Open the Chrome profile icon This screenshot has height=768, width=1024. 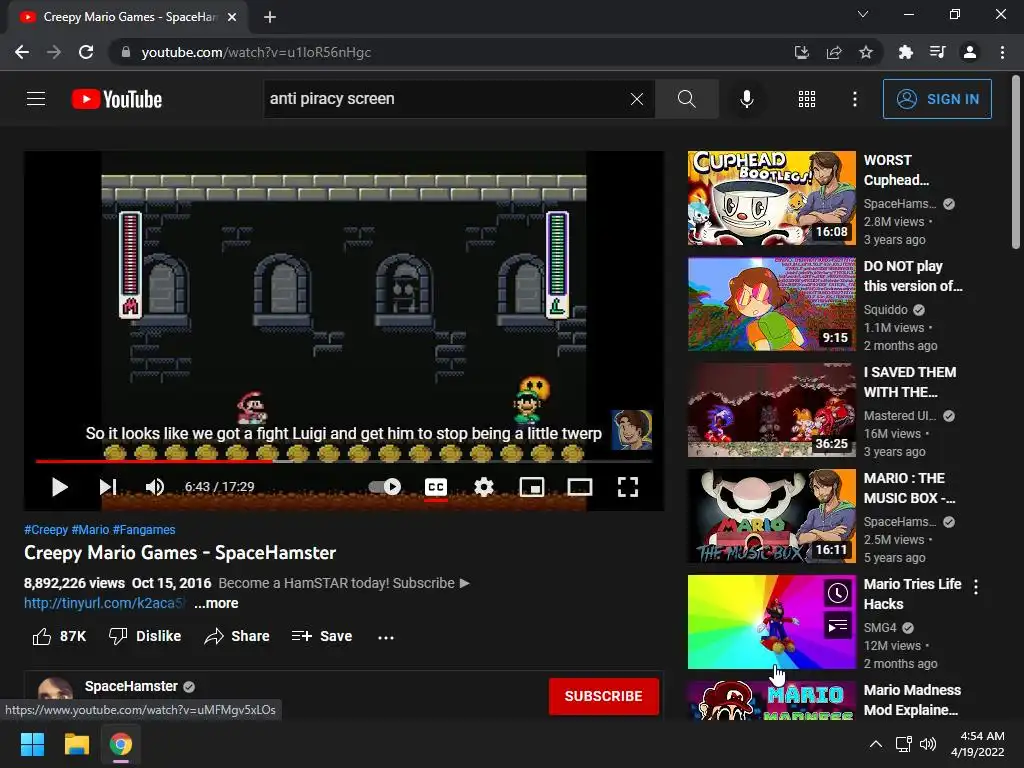(x=970, y=52)
